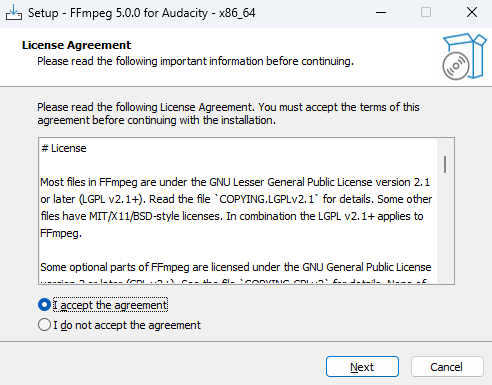Click the setup download icon in title bar
This screenshot has height=385, width=492.
pyautogui.click(x=14, y=13)
